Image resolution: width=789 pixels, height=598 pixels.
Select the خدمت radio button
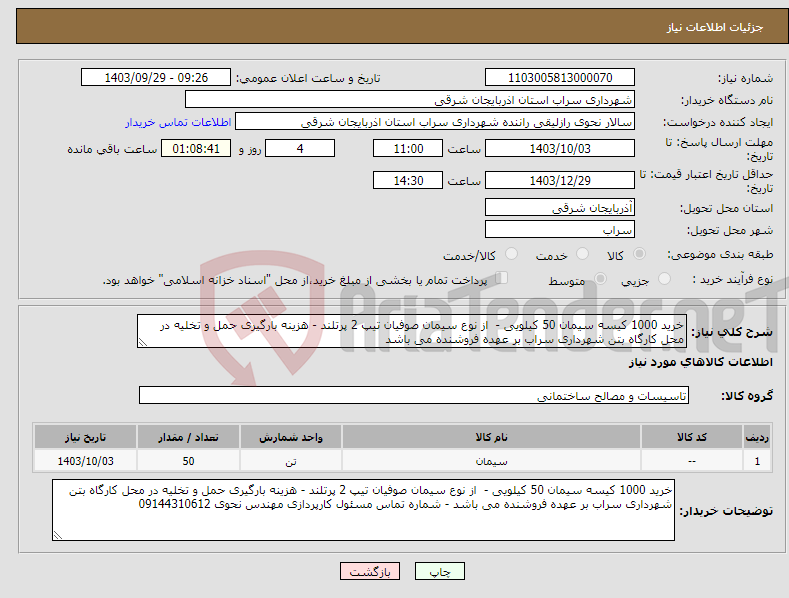(582, 254)
